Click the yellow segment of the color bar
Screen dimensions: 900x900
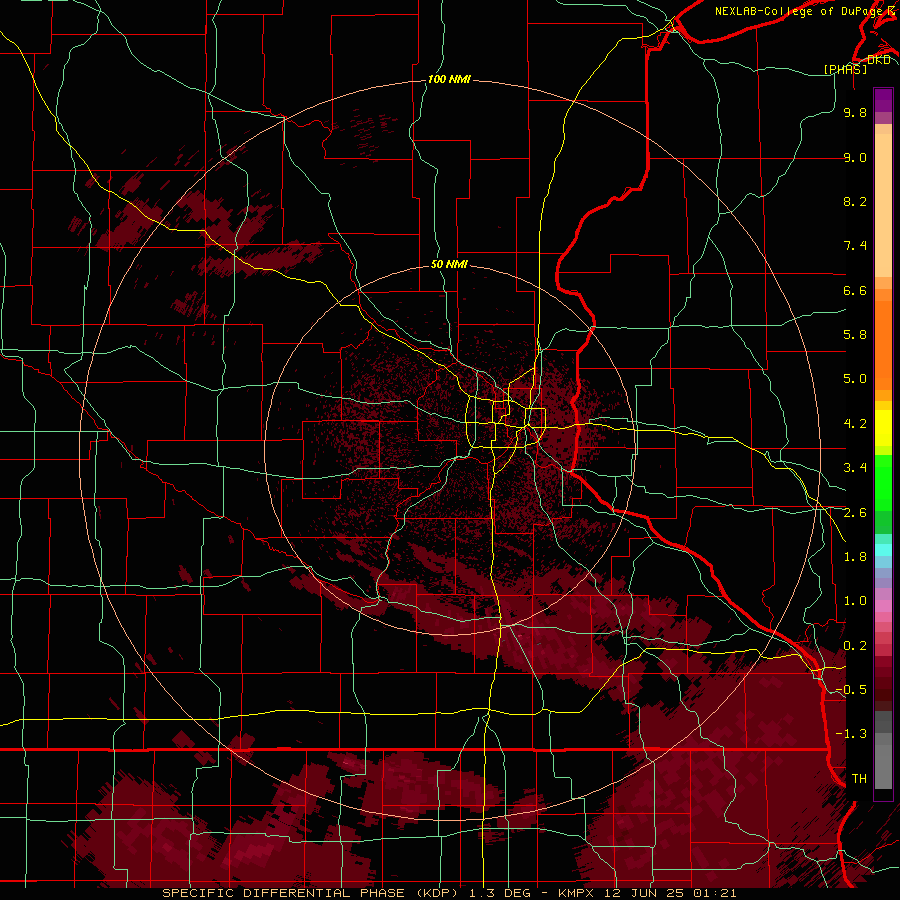point(883,428)
